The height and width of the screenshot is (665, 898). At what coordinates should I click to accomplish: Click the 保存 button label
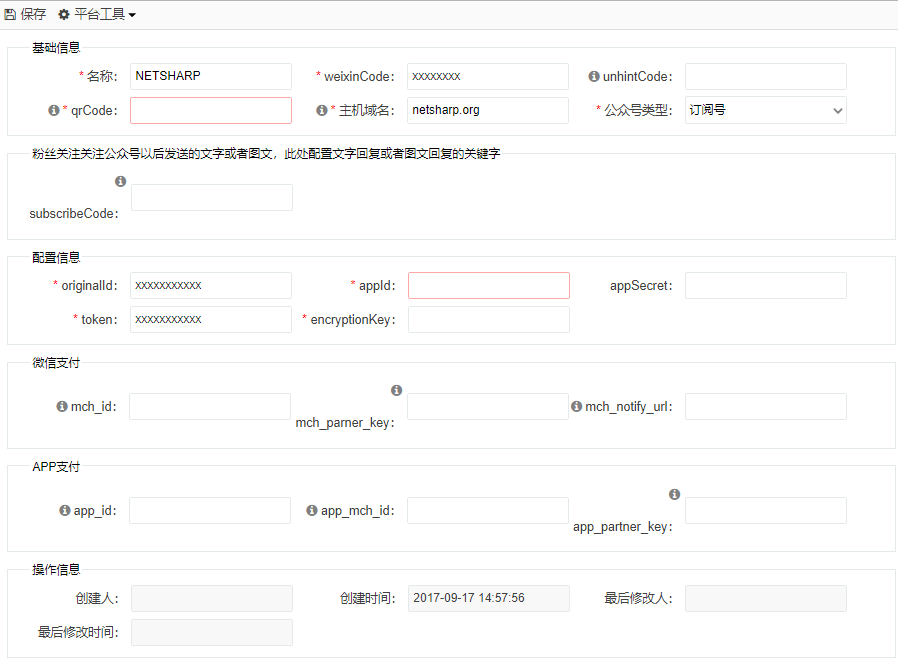(33, 14)
